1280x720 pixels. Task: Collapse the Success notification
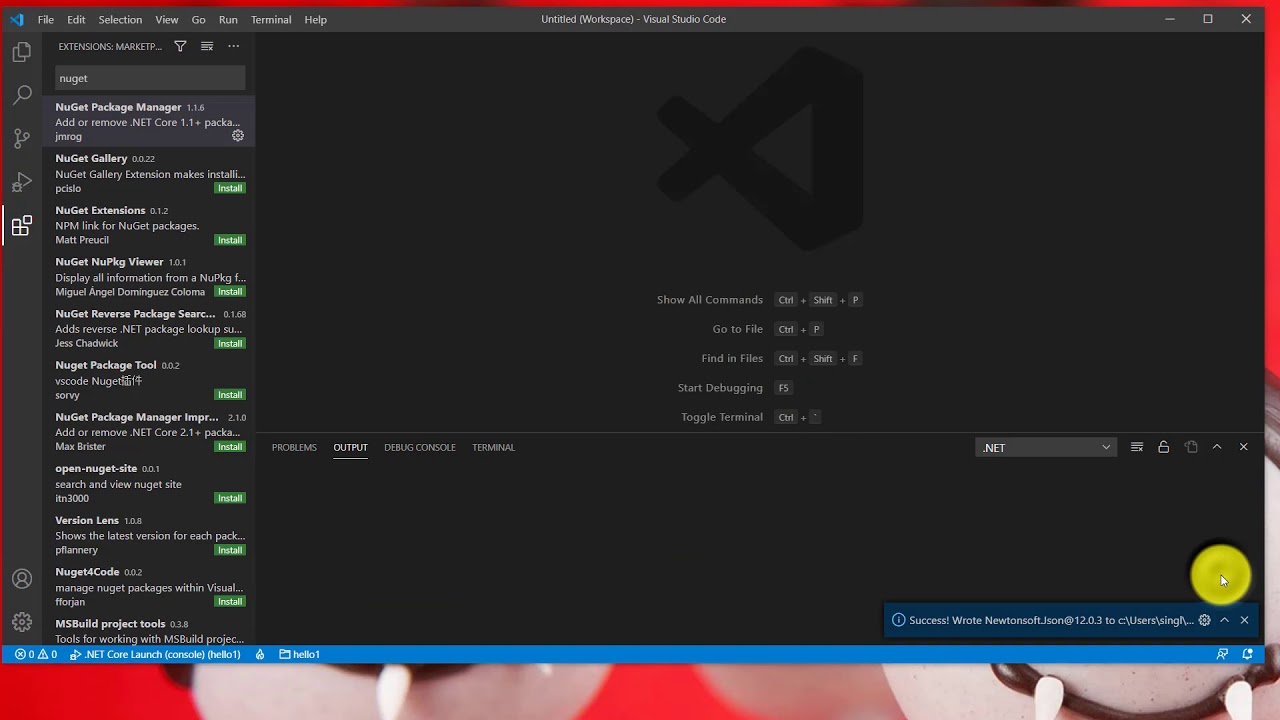coord(1224,620)
